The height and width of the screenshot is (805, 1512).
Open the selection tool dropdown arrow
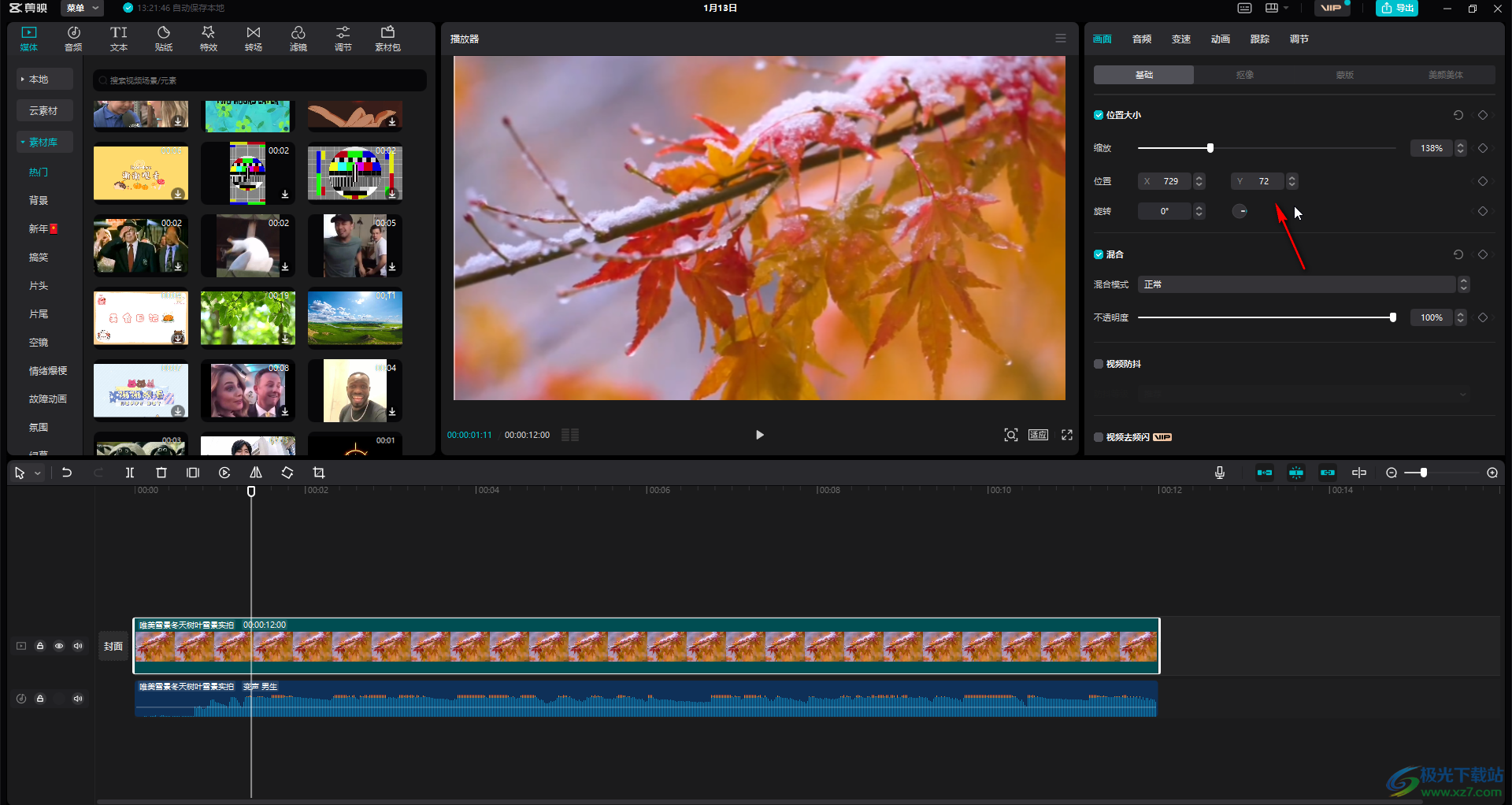37,473
